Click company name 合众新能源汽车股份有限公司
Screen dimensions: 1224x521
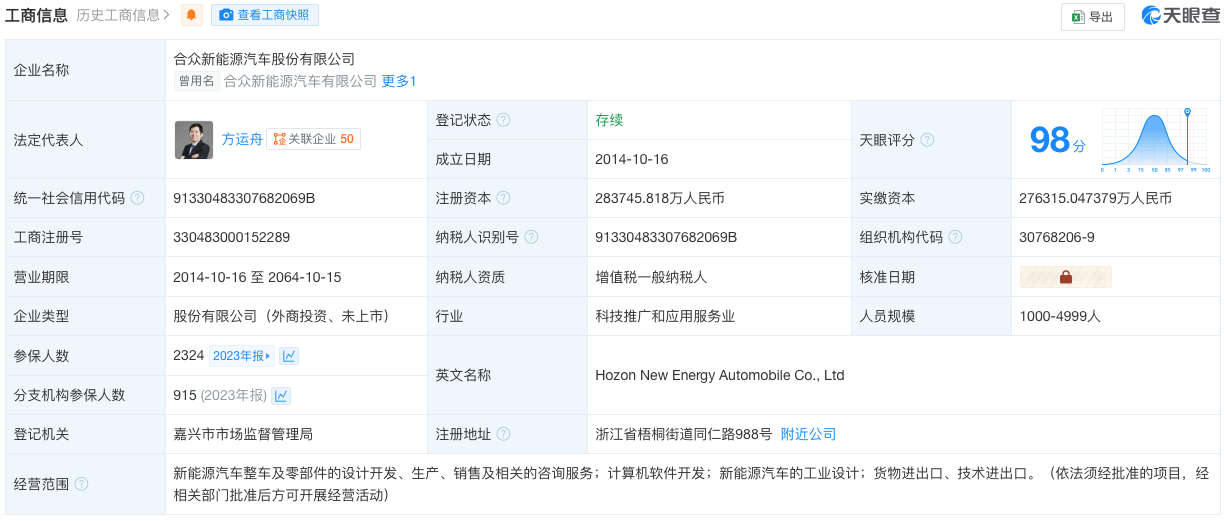(264, 59)
